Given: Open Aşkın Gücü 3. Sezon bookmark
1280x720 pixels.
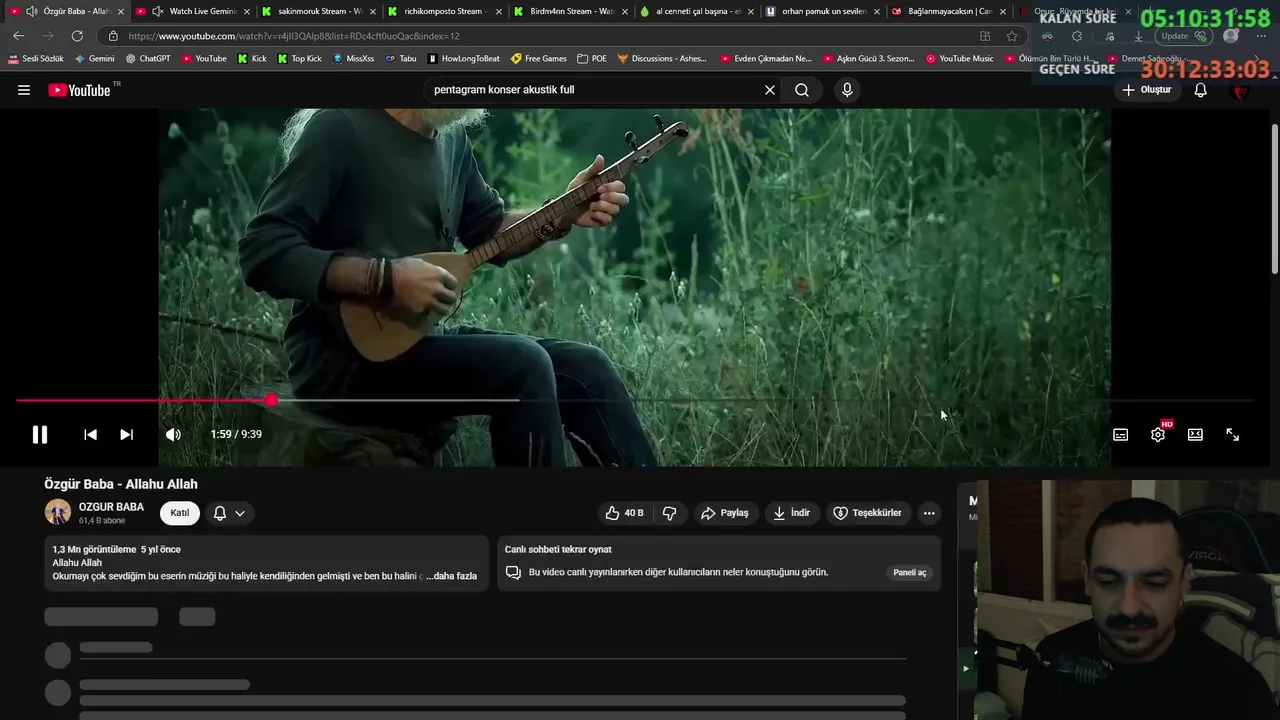Looking at the screenshot, I should click(x=868, y=59).
